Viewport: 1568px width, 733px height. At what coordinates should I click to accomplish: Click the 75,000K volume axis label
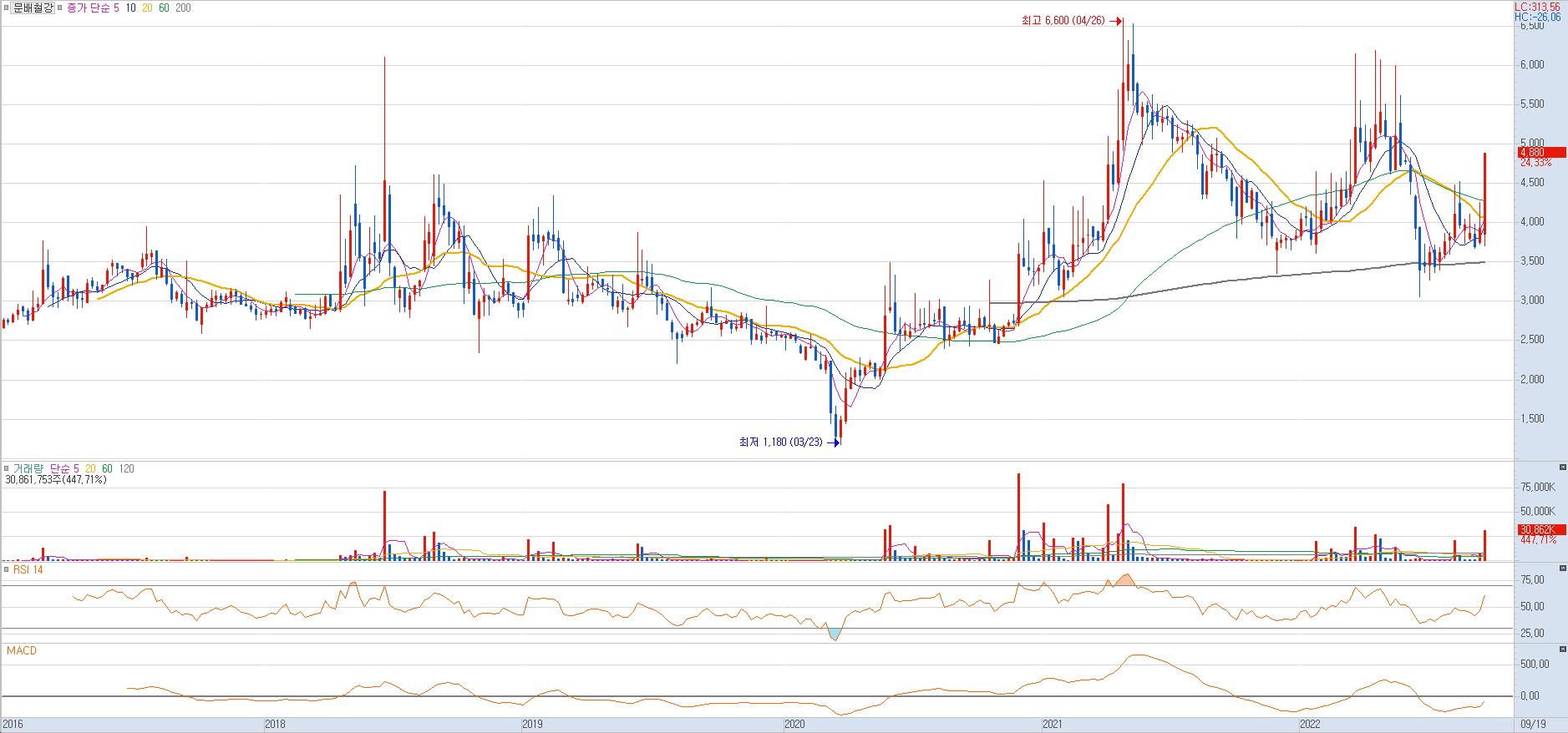click(x=1537, y=487)
